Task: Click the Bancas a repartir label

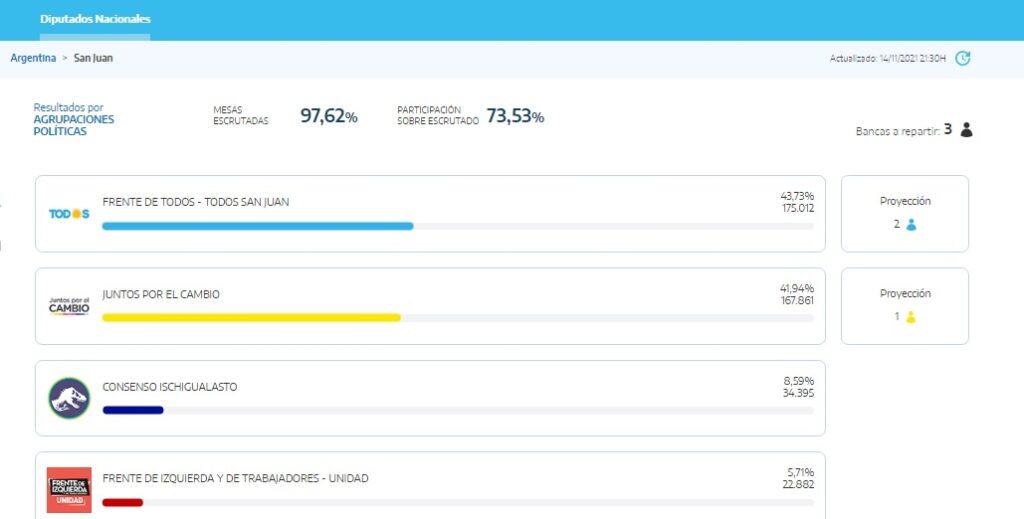Action: point(898,131)
